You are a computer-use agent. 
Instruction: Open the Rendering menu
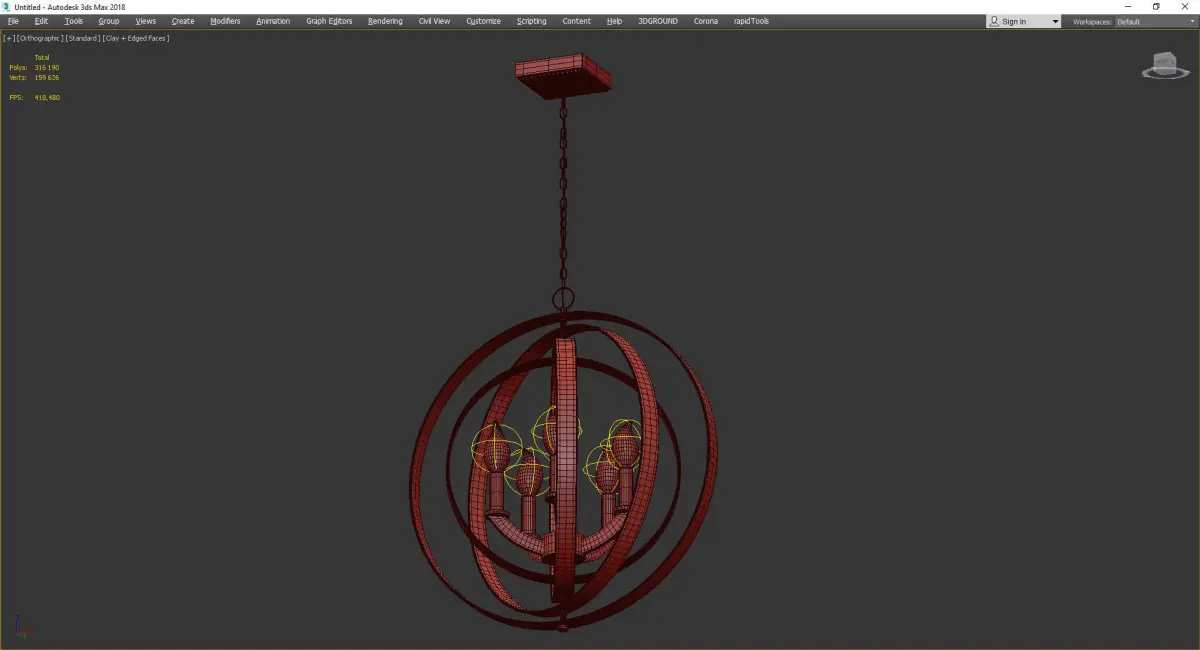(385, 21)
